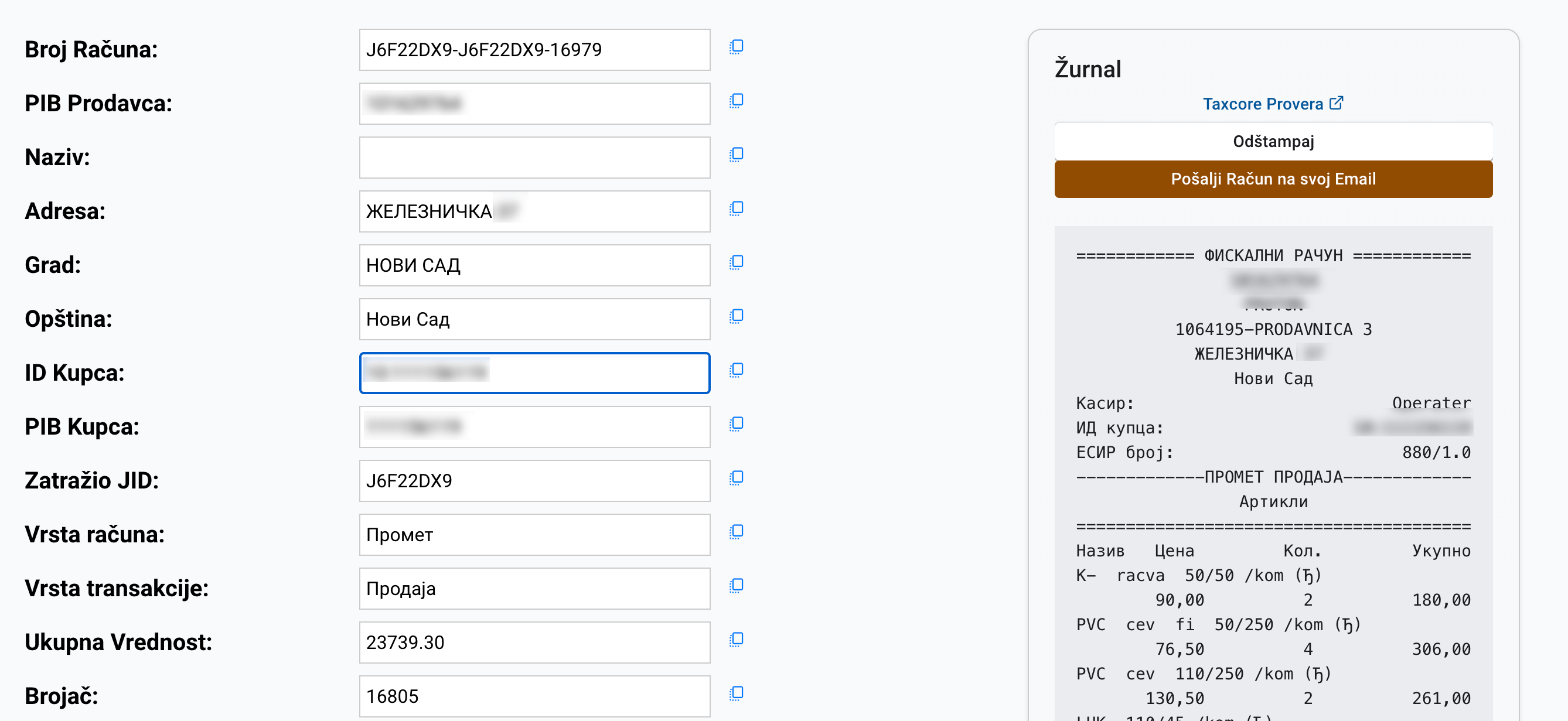The image size is (1568, 721).
Task: Copy the Opština value Нови Сад
Action: 736,317
